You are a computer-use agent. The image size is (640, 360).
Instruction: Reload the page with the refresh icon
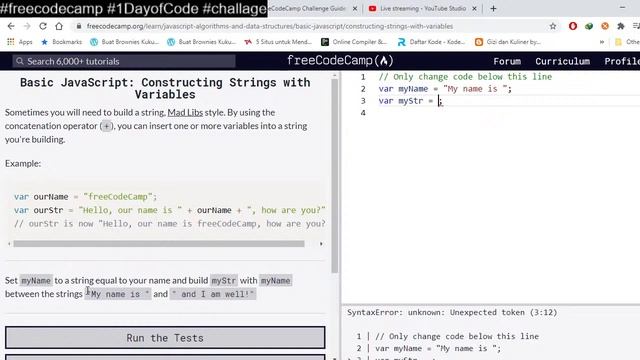(43, 26)
